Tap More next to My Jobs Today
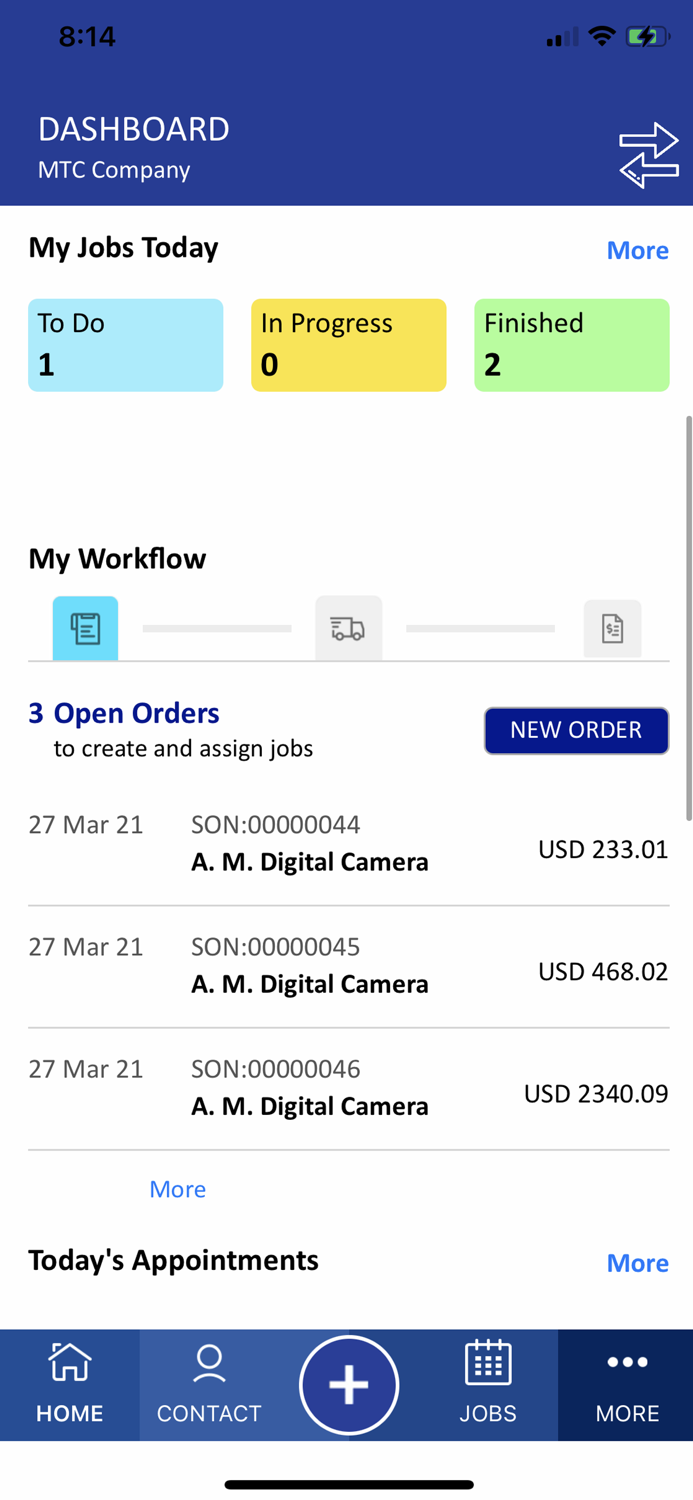This screenshot has width=693, height=1500. [x=638, y=250]
